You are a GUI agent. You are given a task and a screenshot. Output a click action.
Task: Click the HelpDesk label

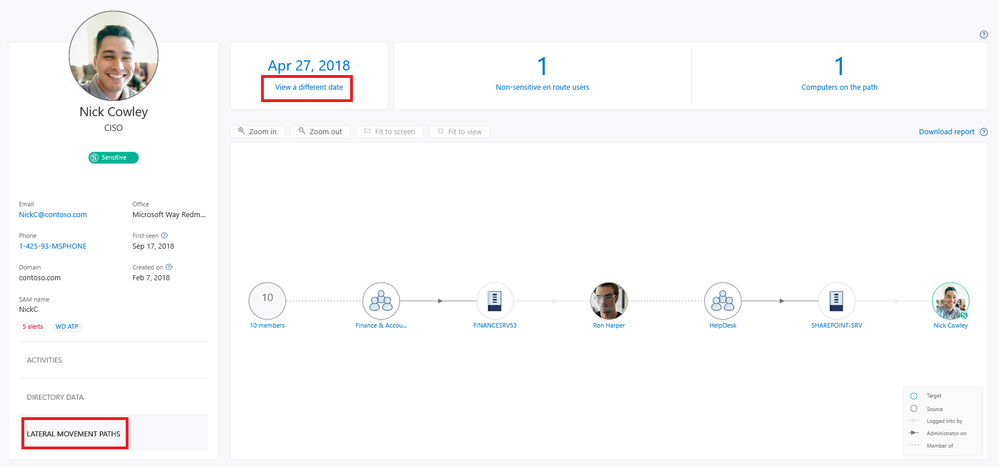coord(722,325)
